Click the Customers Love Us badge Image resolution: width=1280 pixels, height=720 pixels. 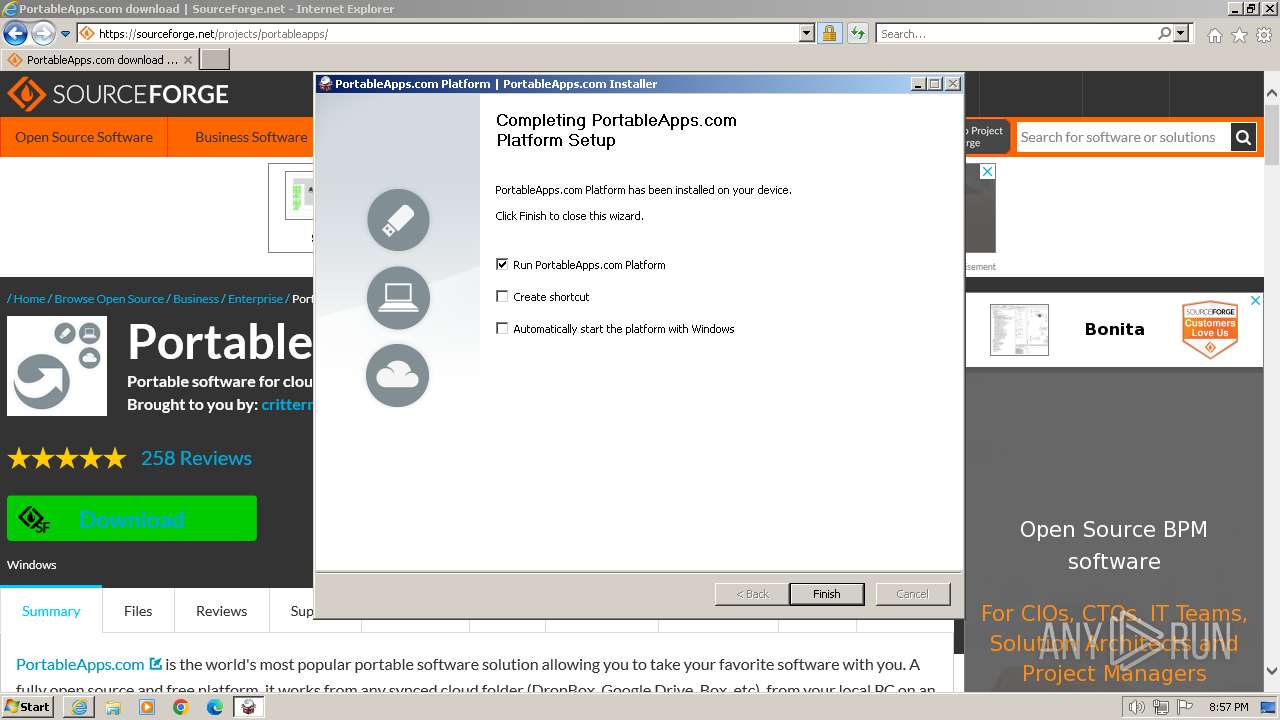pyautogui.click(x=1209, y=329)
